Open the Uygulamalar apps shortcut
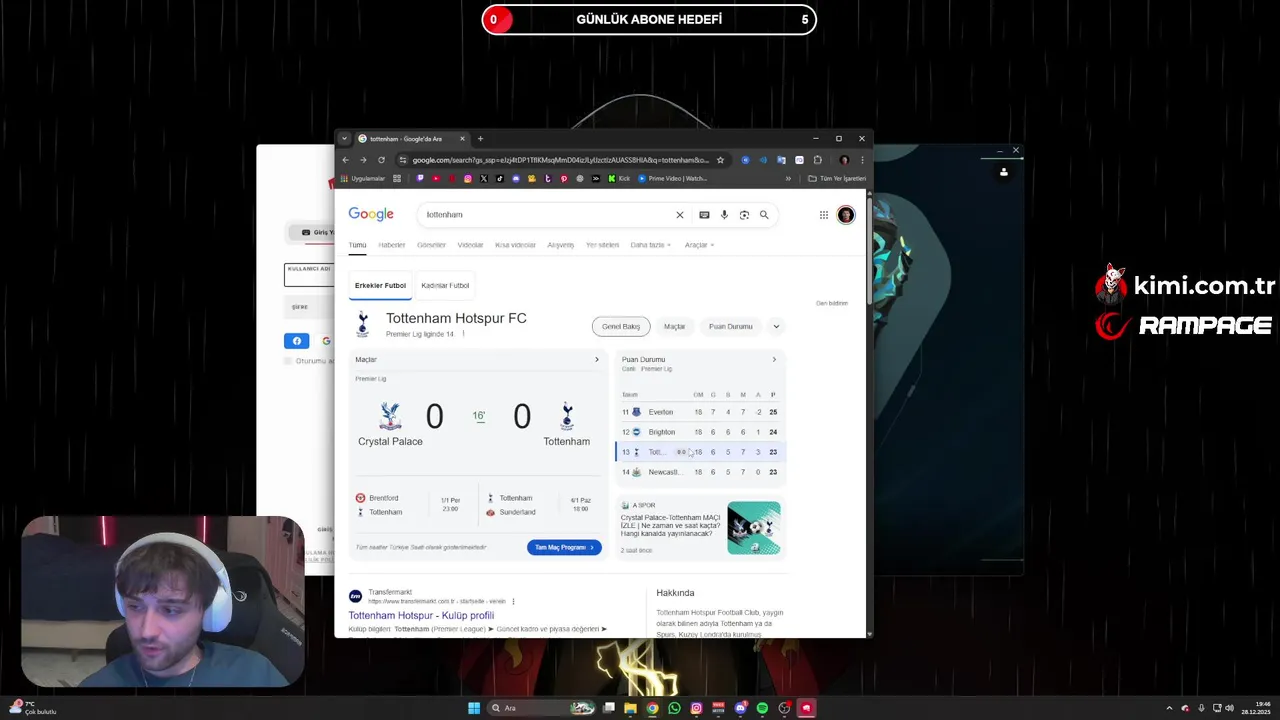 coord(362,179)
